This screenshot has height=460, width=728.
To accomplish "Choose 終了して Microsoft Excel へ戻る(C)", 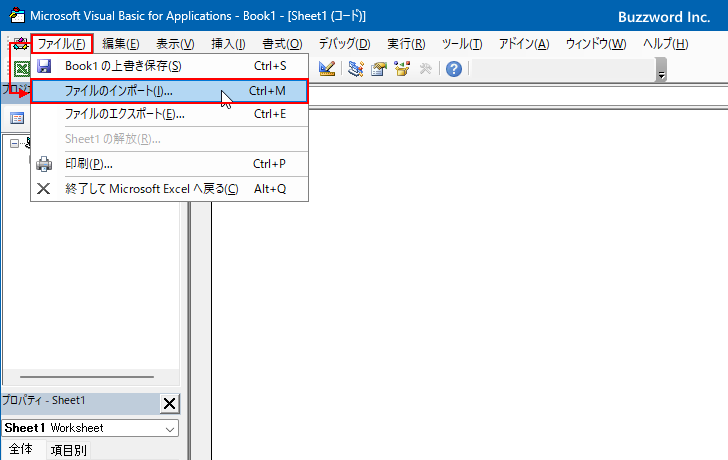I will [169, 189].
